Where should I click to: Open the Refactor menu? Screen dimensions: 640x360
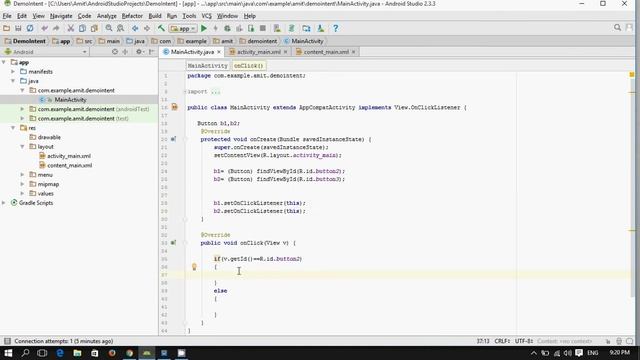coord(132,16)
